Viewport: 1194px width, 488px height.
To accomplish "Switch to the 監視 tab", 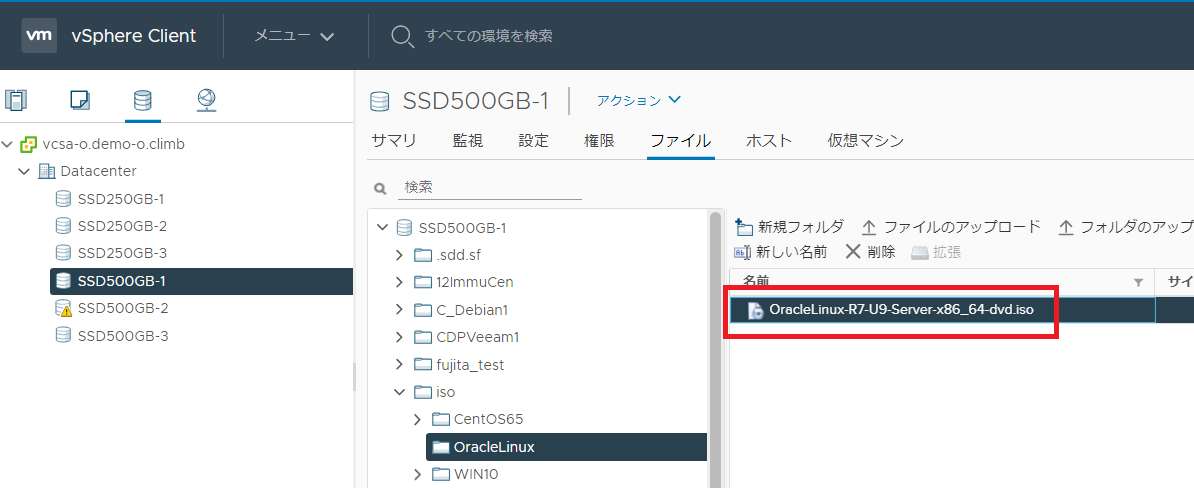I will (468, 141).
